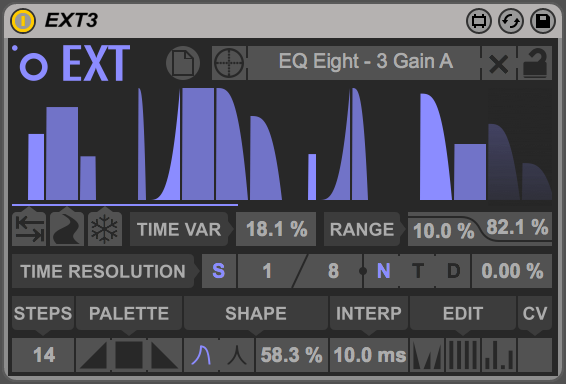
Task: Click the back-and-forth arrows icon
Action: 29,228
